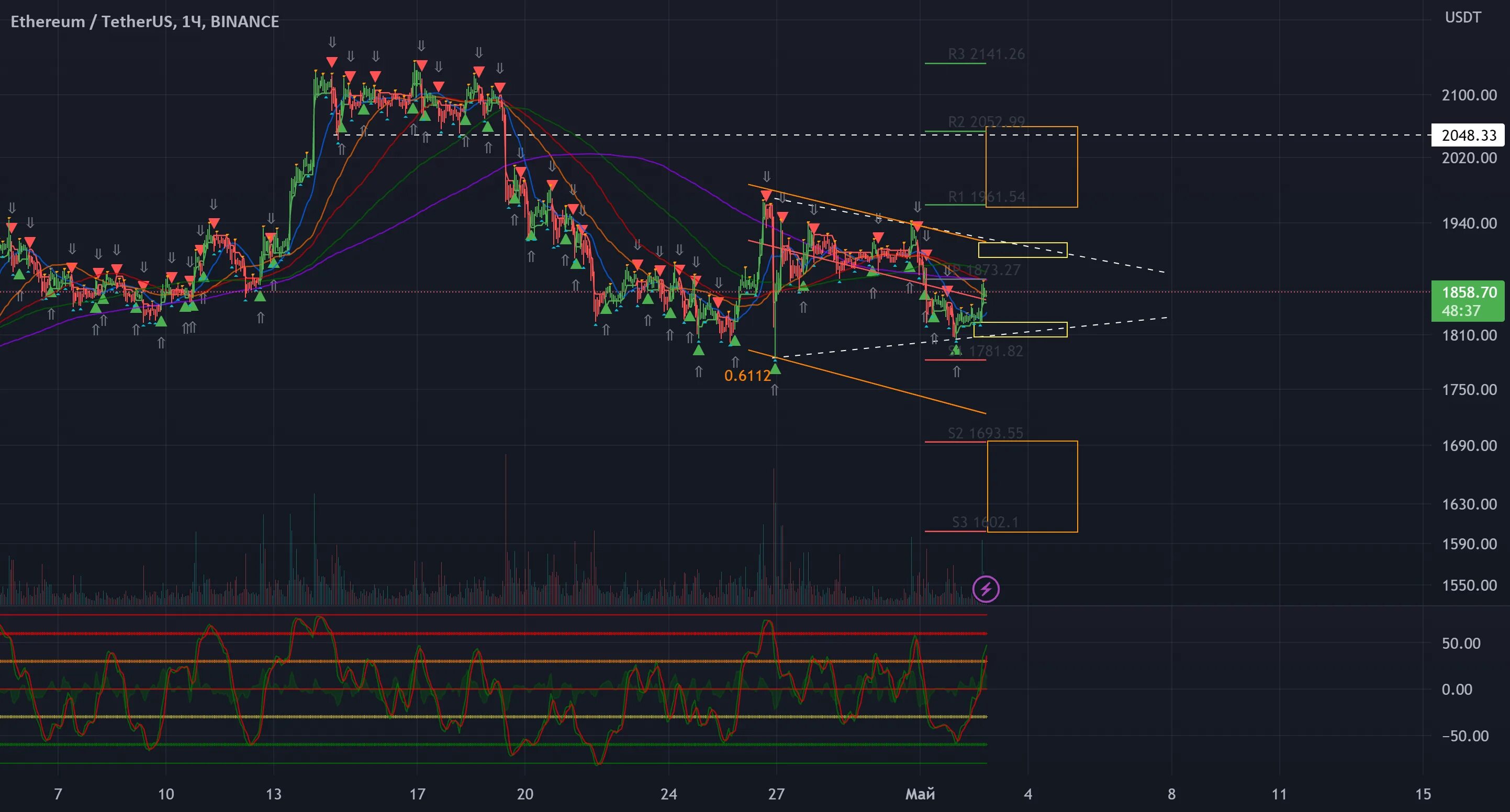Image resolution: width=1510 pixels, height=812 pixels.
Task: Click the purple lightning bolt icon
Action: point(986,589)
